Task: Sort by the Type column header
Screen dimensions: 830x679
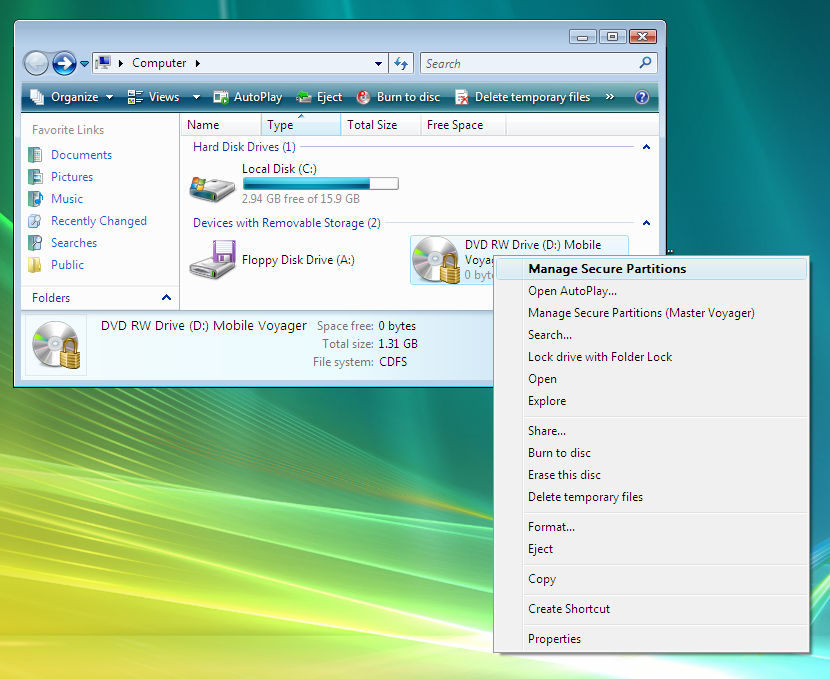Action: (x=301, y=125)
